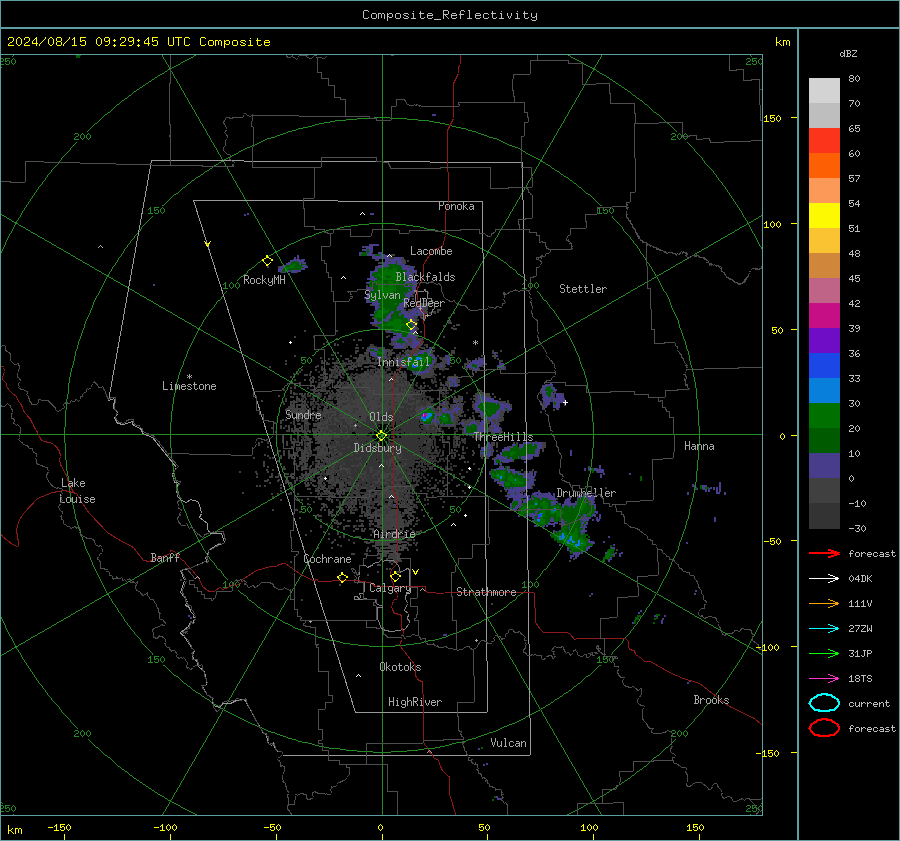Click the Drumheller city label
This screenshot has height=841, width=900.
586,493
